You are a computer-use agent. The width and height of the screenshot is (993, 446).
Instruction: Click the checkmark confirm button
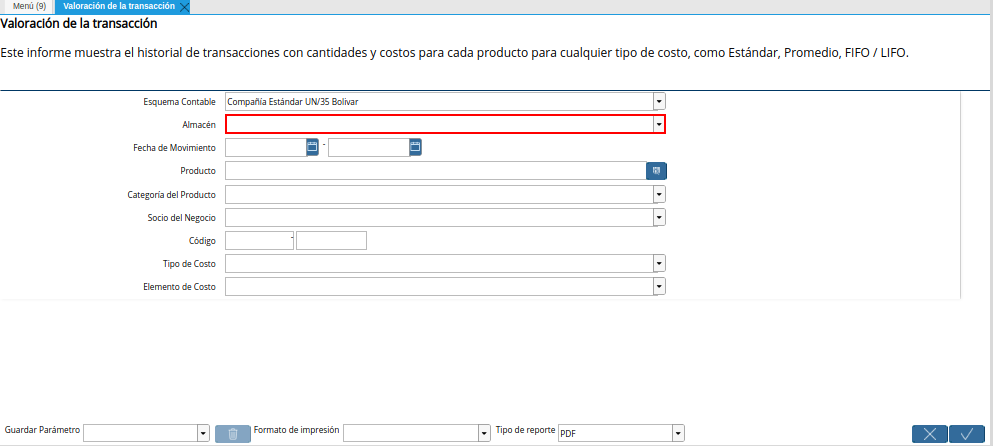click(966, 433)
